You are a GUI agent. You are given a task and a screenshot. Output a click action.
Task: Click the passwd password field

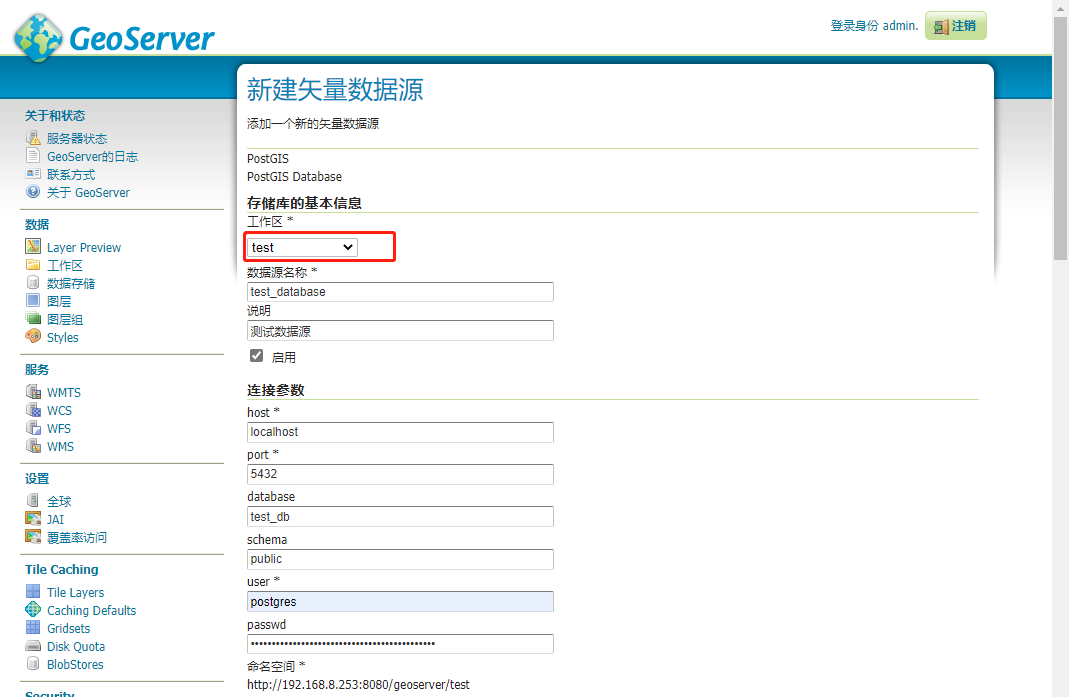[x=400, y=644]
